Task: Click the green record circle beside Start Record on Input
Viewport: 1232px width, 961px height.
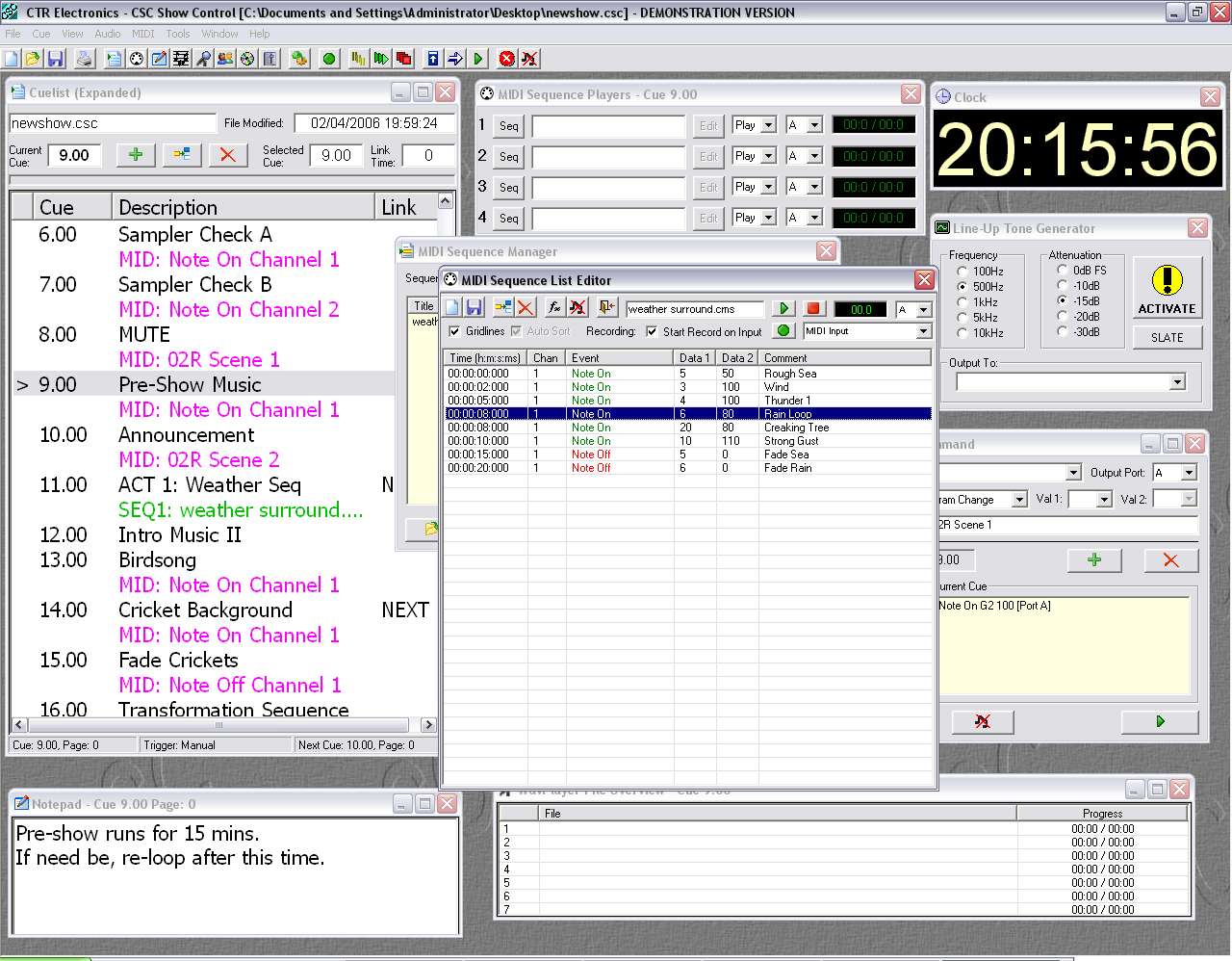Action: pos(784,330)
